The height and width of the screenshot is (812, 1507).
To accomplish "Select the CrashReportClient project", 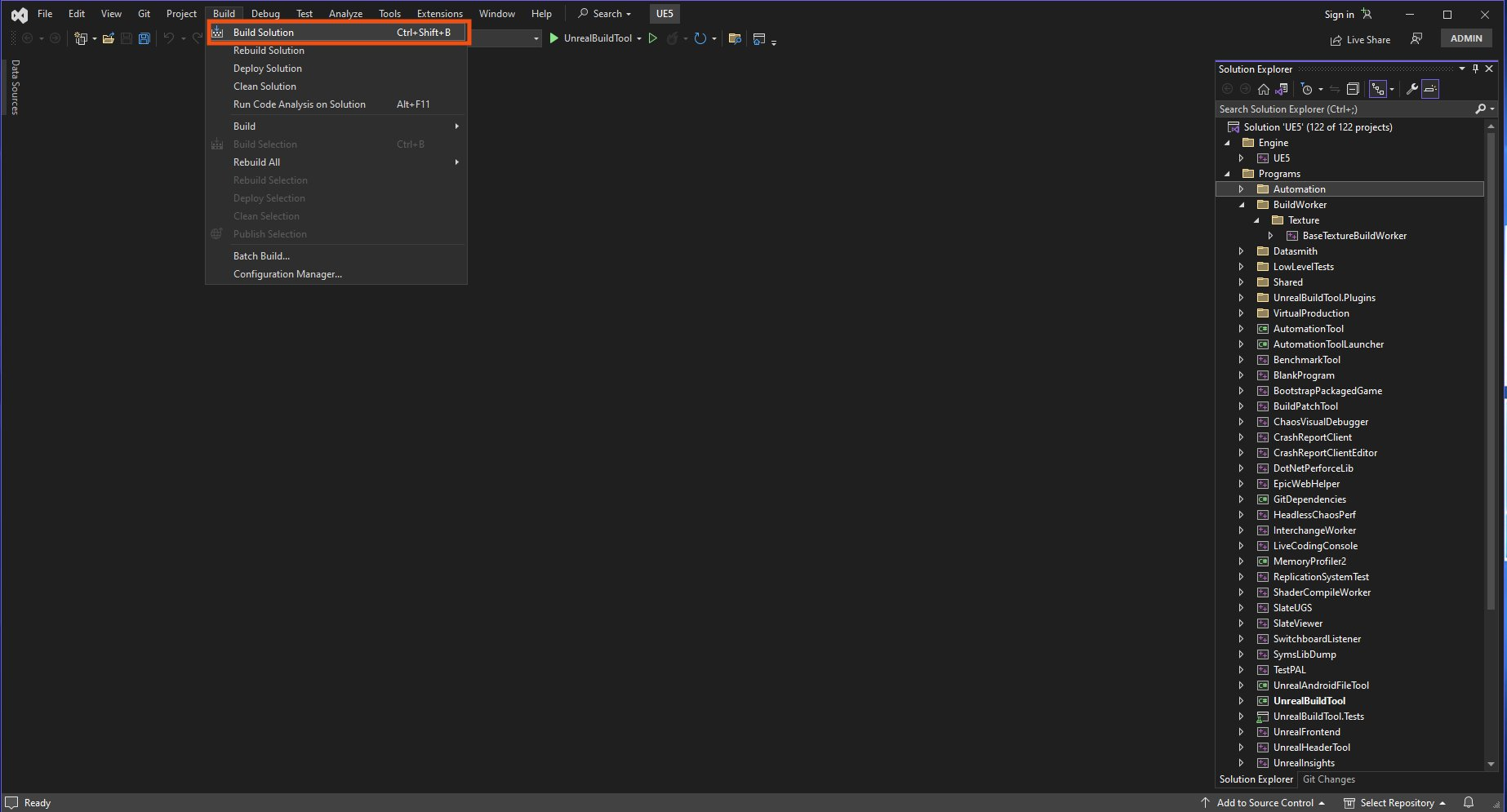I will point(1312,437).
